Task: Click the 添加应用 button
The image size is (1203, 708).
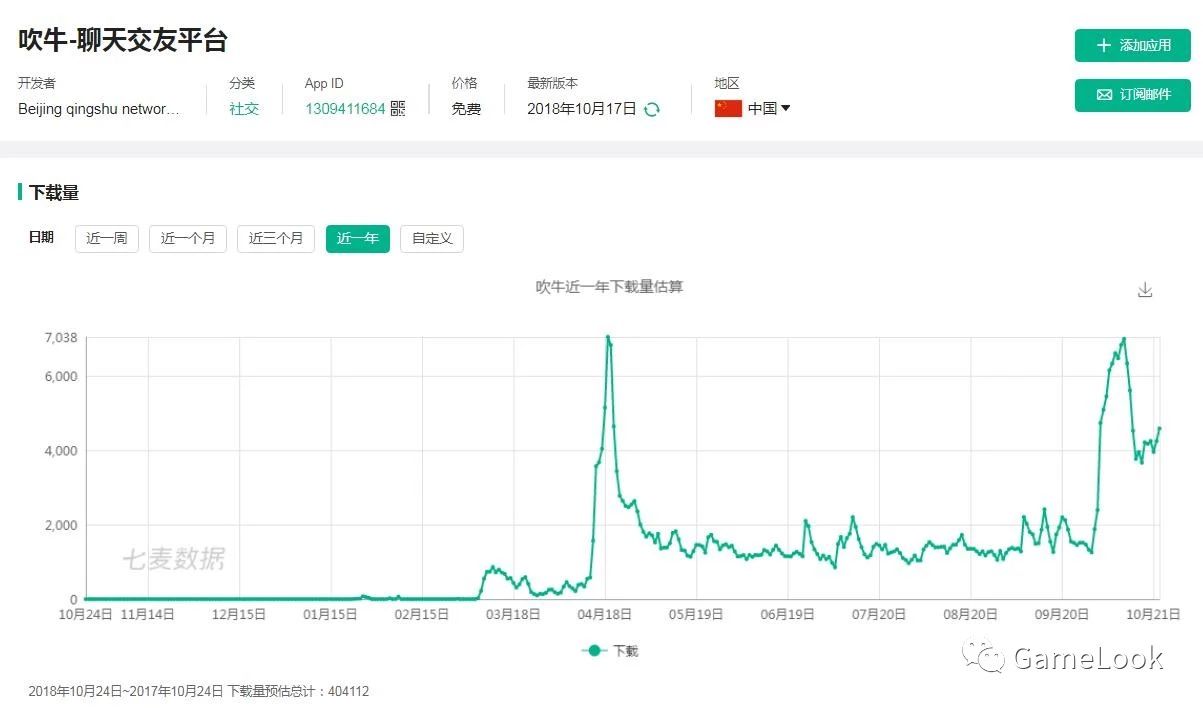Action: [1131, 44]
